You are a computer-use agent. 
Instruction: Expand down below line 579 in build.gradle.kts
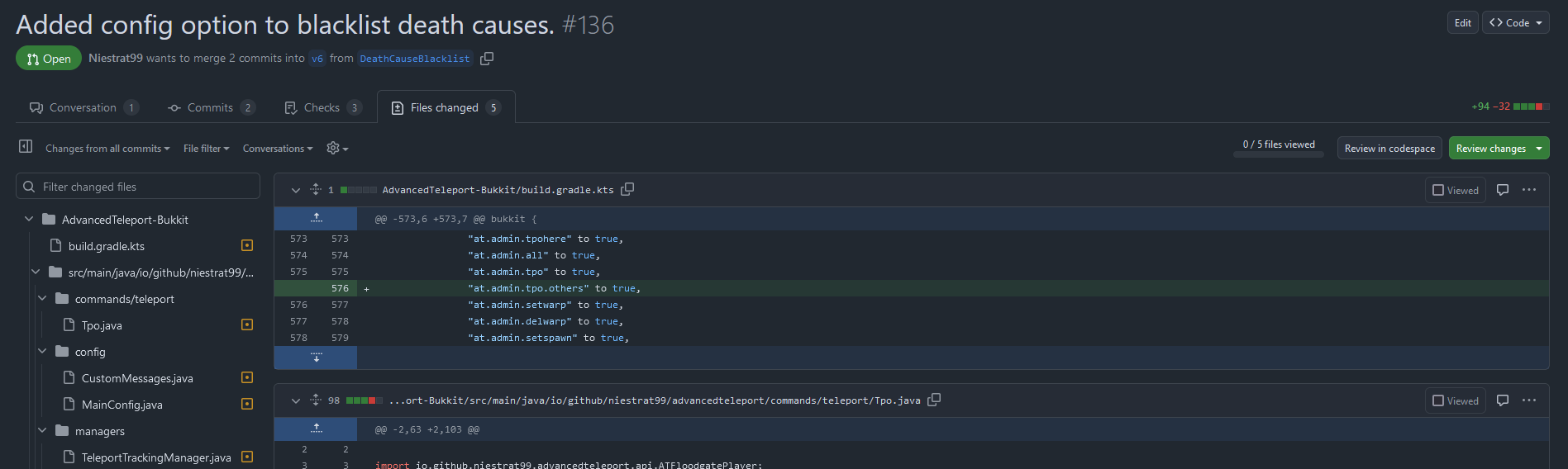coord(316,358)
